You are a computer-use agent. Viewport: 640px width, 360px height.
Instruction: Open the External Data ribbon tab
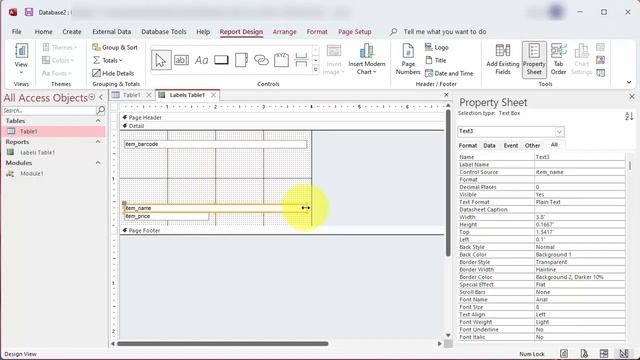(111, 31)
